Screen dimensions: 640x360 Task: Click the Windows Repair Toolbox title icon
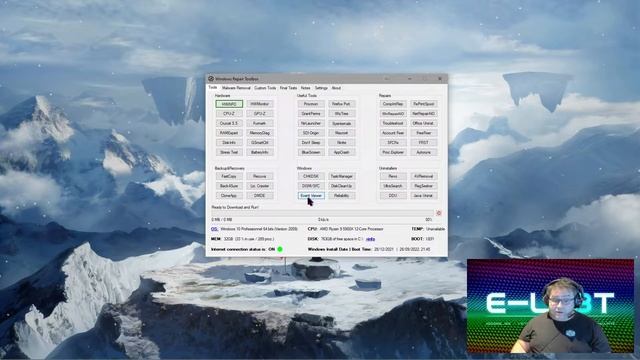point(211,78)
